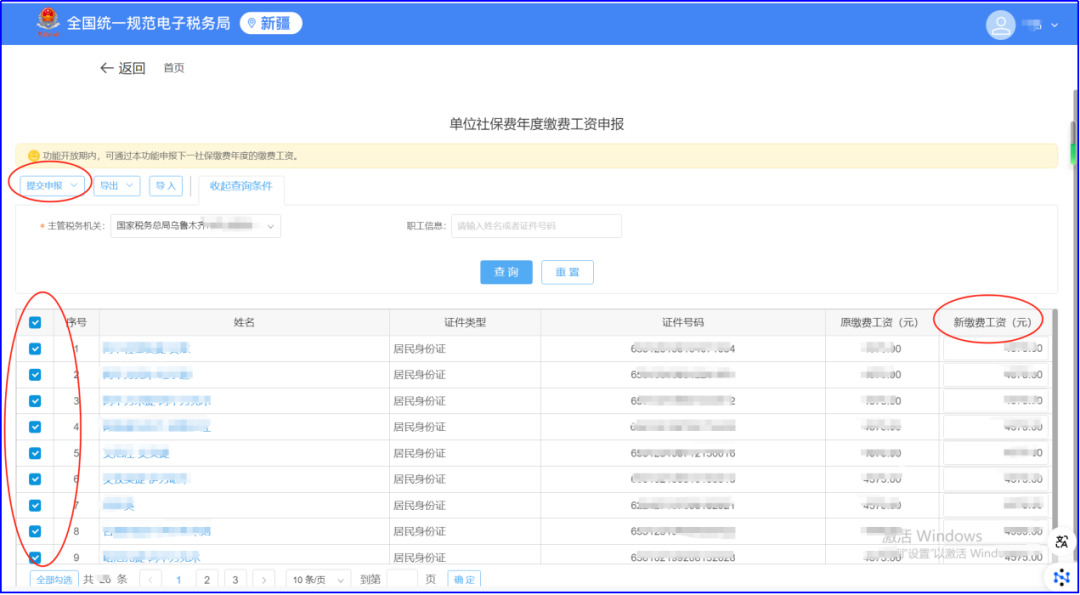
Task: Expand the 主管税务机关 combo box
Action: (196, 226)
